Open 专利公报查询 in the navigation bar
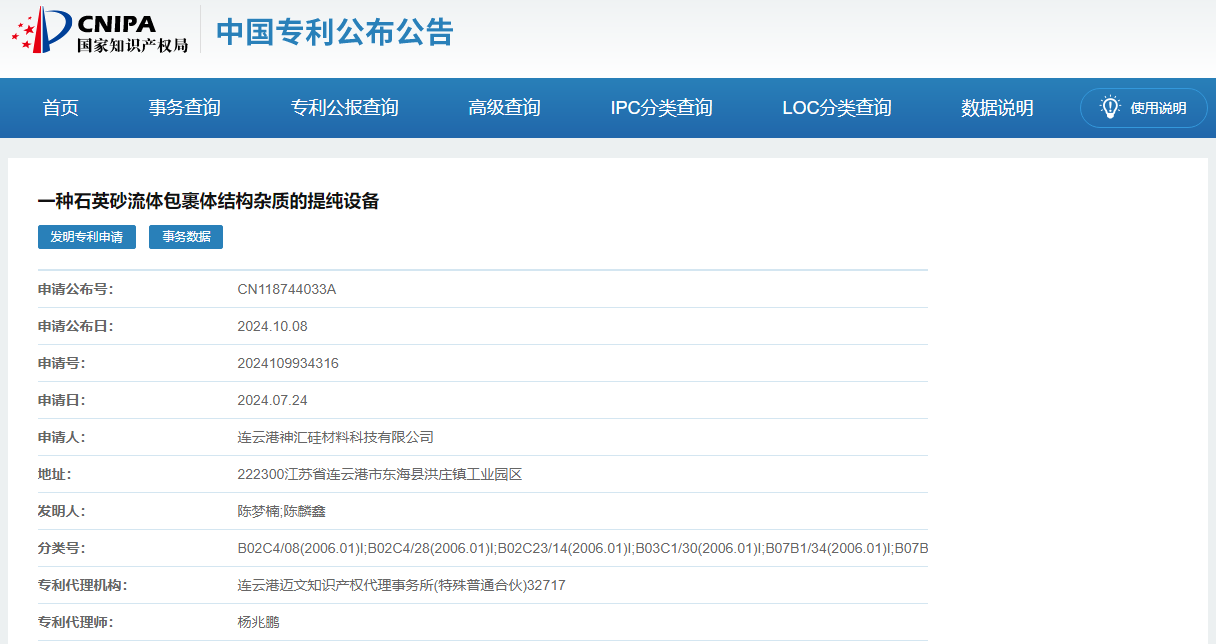The image size is (1216, 644). 344,108
